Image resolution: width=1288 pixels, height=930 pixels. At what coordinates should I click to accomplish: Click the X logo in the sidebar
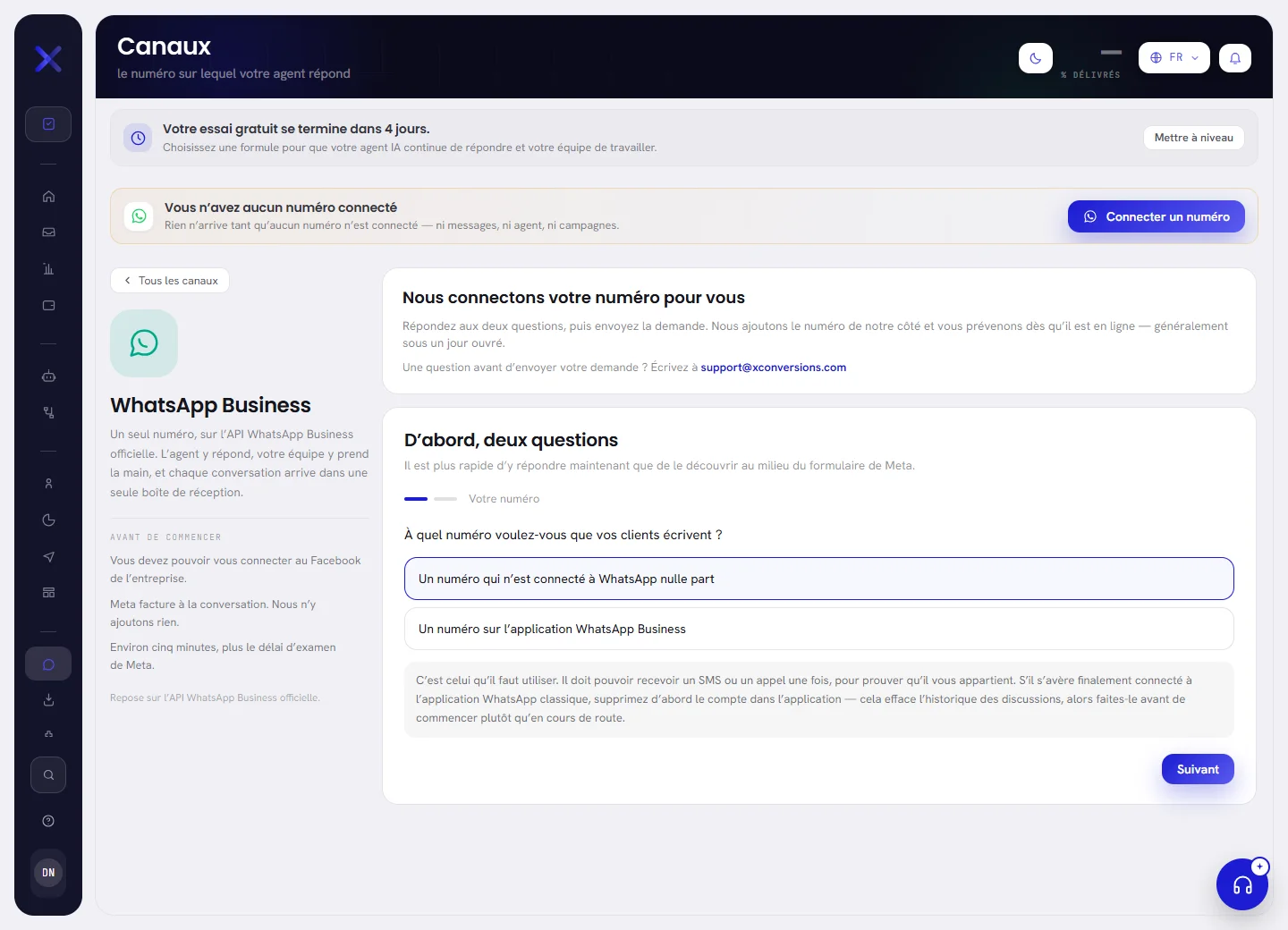pyautogui.click(x=48, y=59)
